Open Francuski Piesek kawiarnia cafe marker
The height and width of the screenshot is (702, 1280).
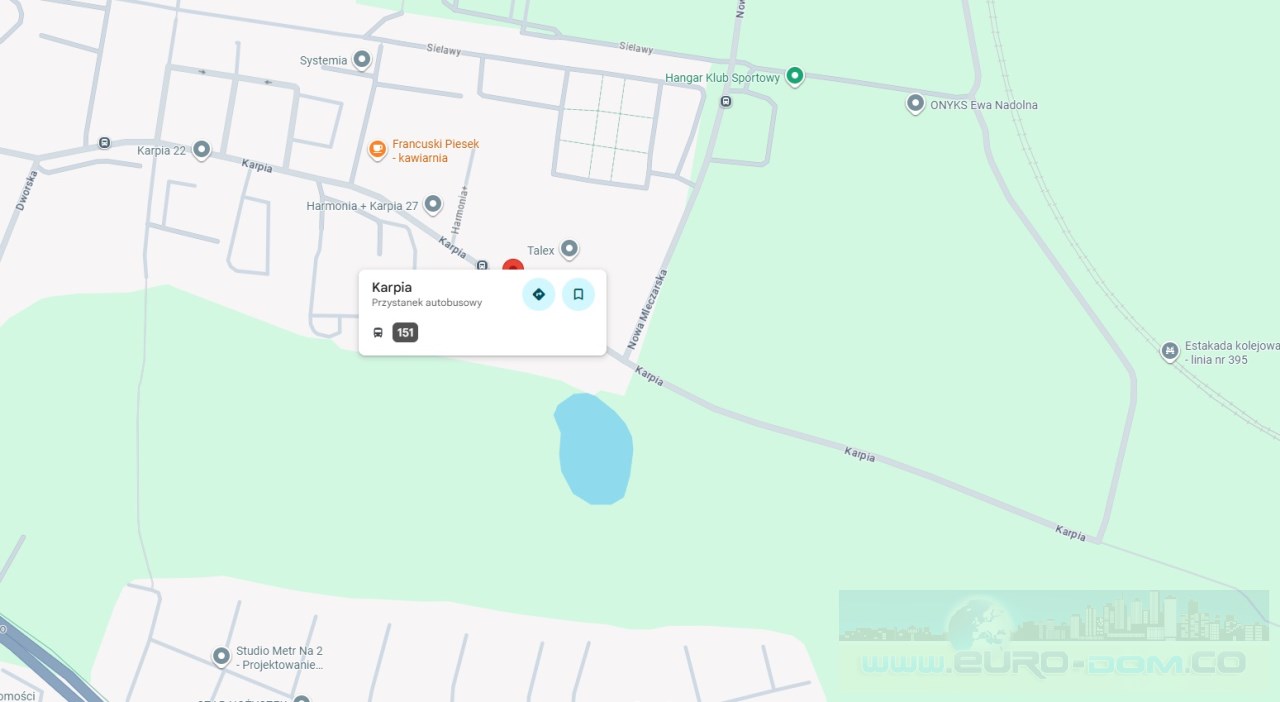377,150
